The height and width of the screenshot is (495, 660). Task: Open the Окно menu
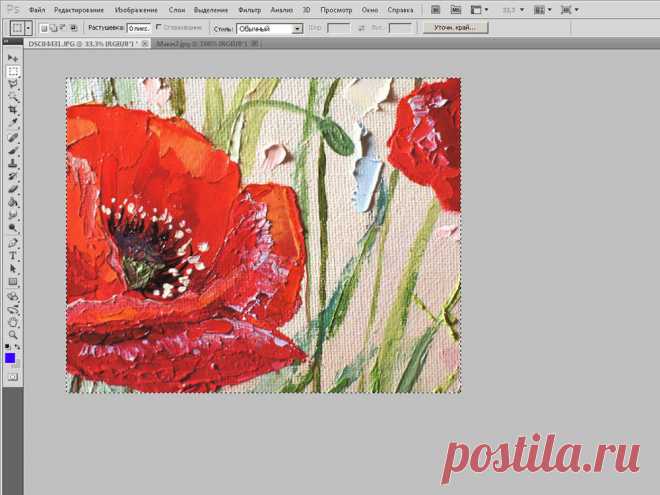tap(370, 9)
